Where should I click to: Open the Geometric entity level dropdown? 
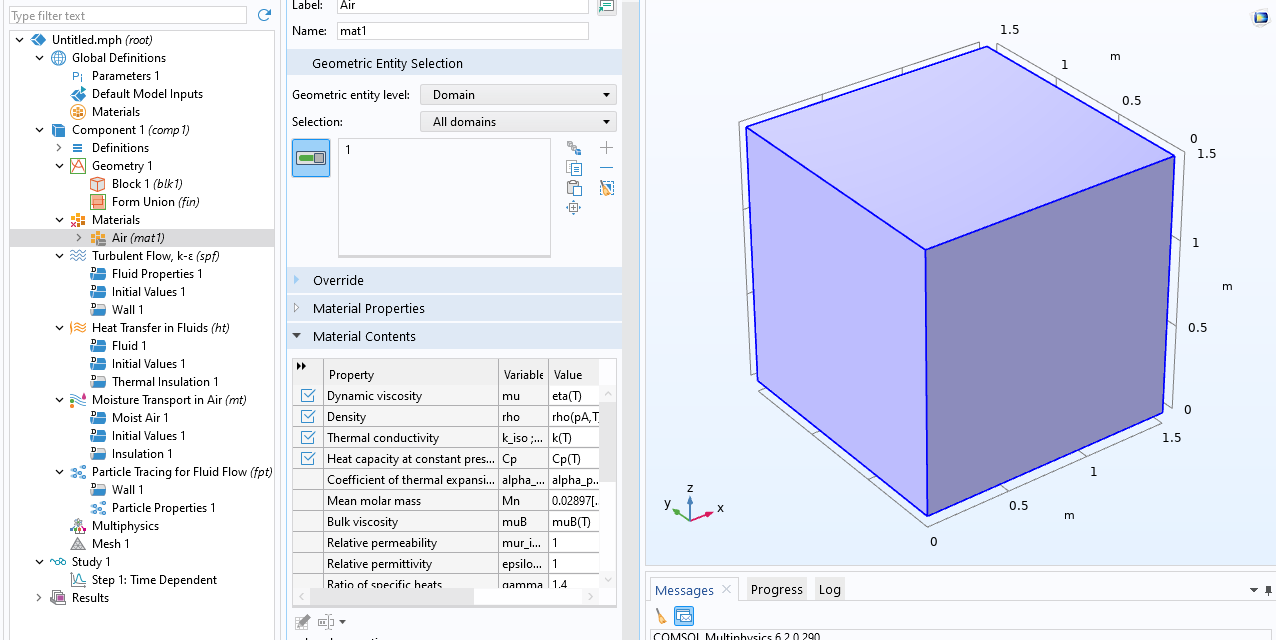518,95
